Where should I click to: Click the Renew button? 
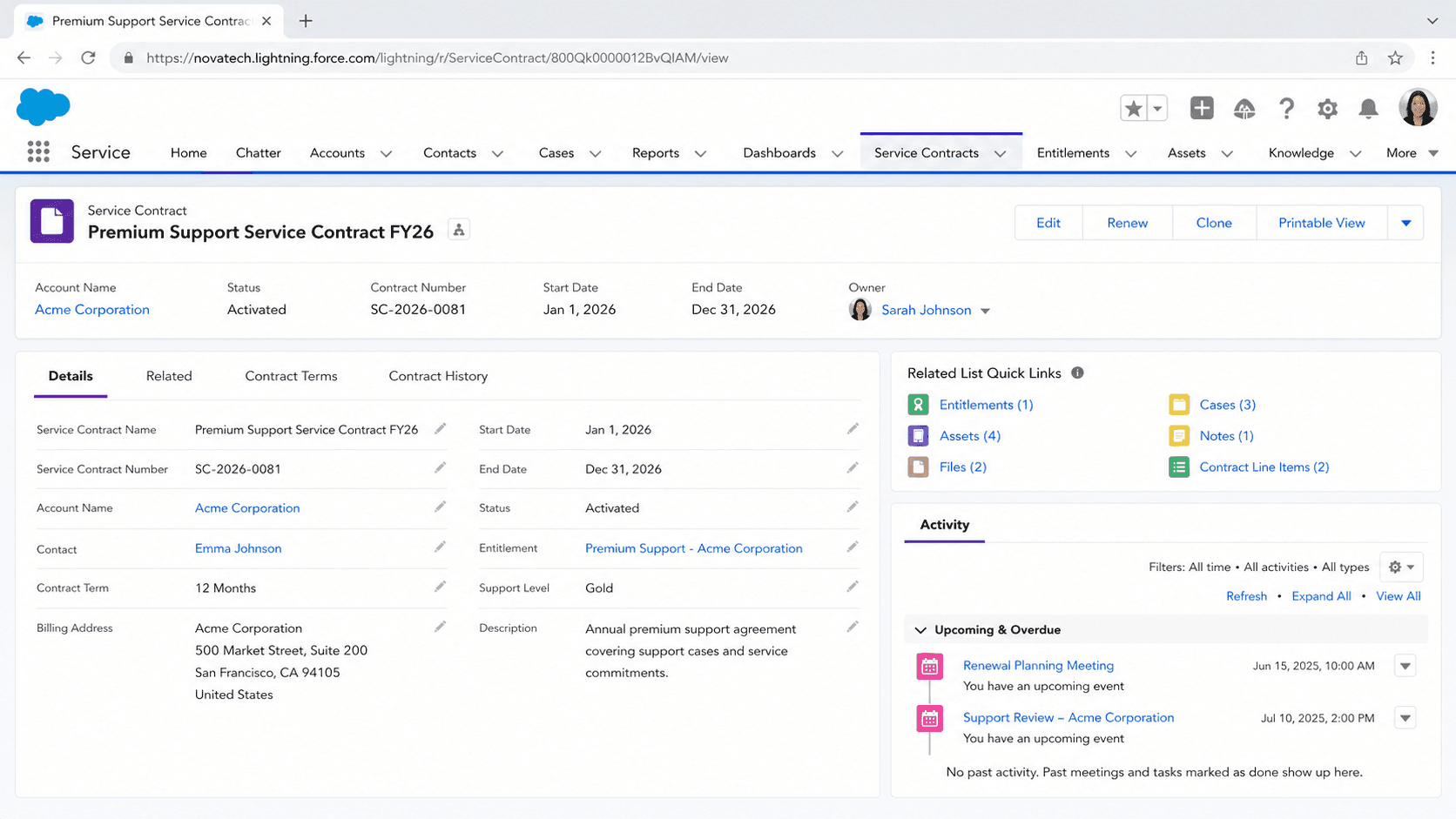[1128, 223]
